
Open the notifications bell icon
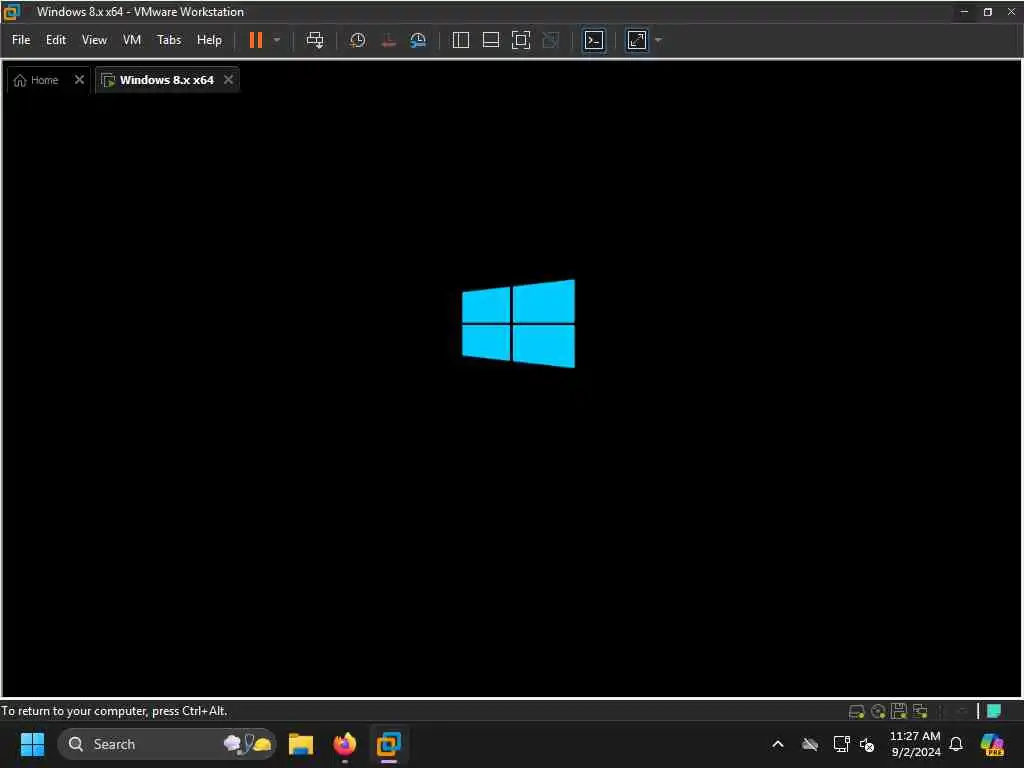(956, 744)
